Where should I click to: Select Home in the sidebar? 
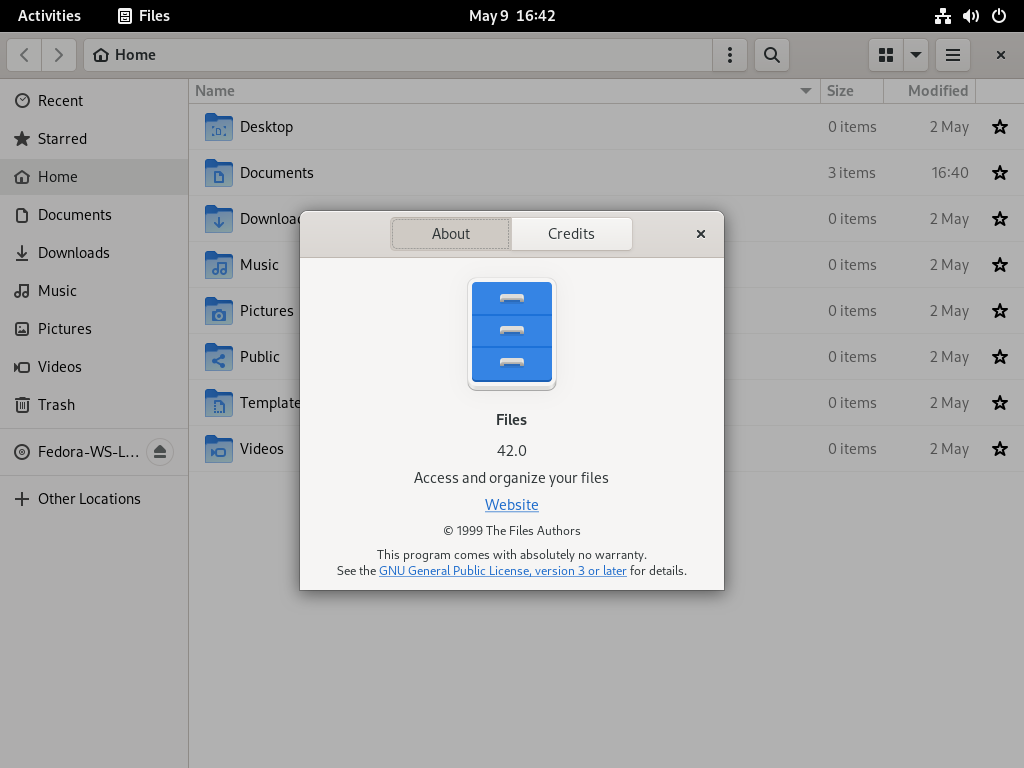[94, 176]
